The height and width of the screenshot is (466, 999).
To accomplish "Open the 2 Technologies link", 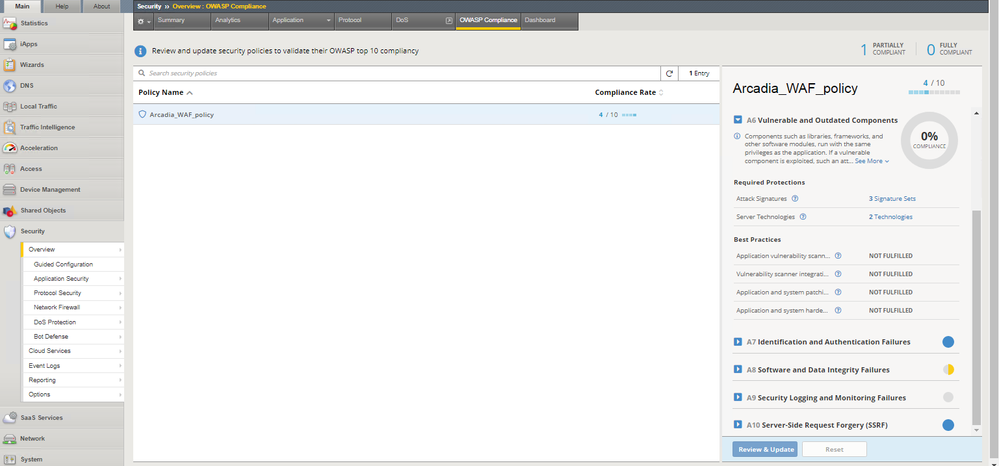I will pos(890,217).
